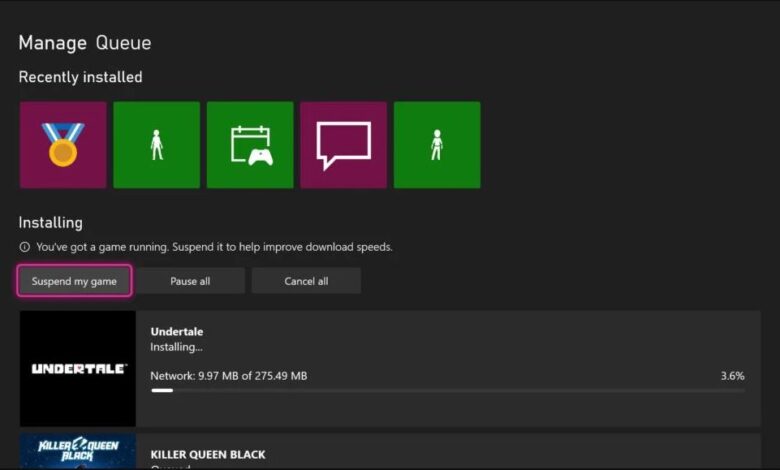Select the Killer Queen Black cover thumbnail
The image size is (780, 470).
78,451
